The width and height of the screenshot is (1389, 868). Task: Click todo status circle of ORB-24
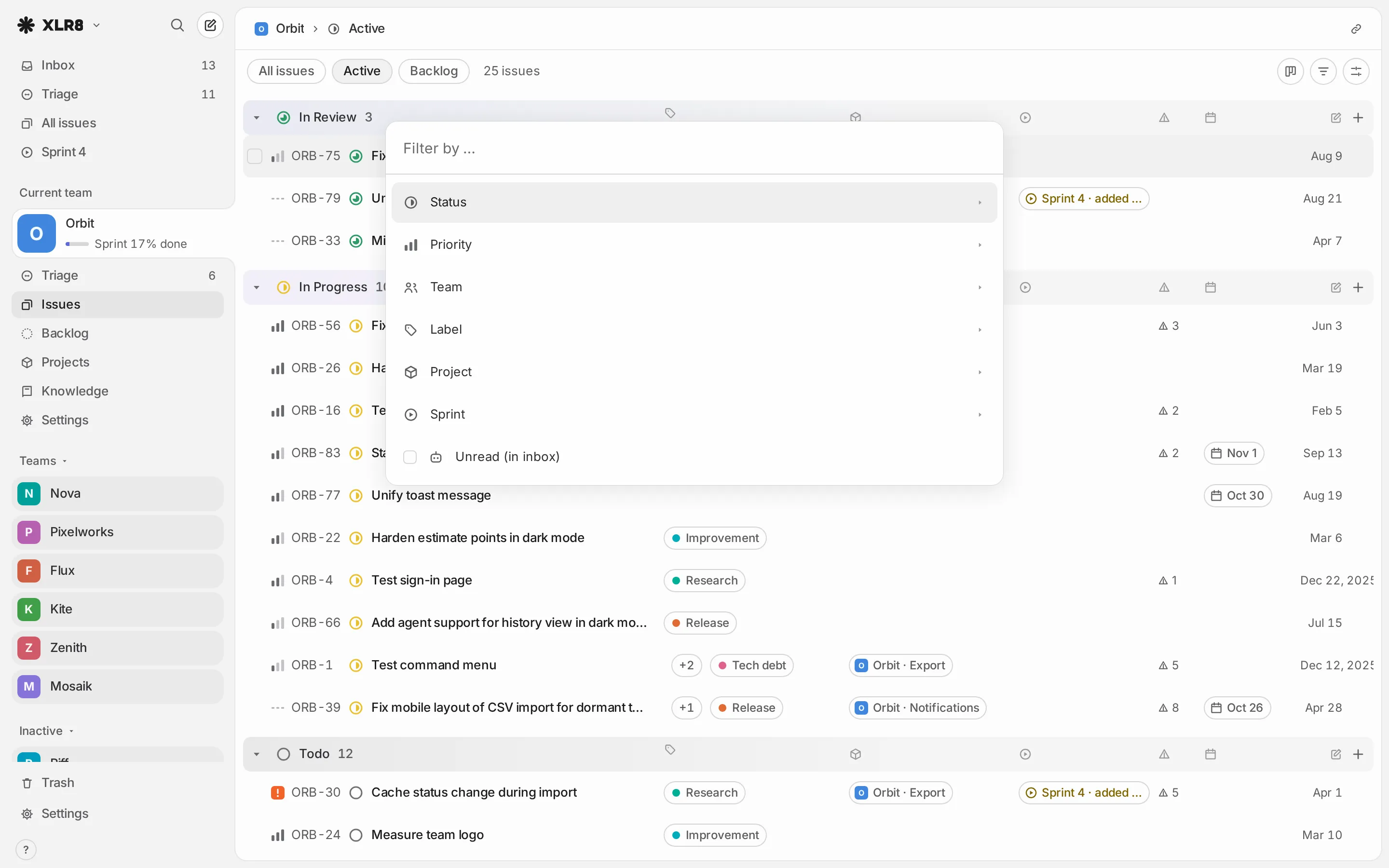356,835
